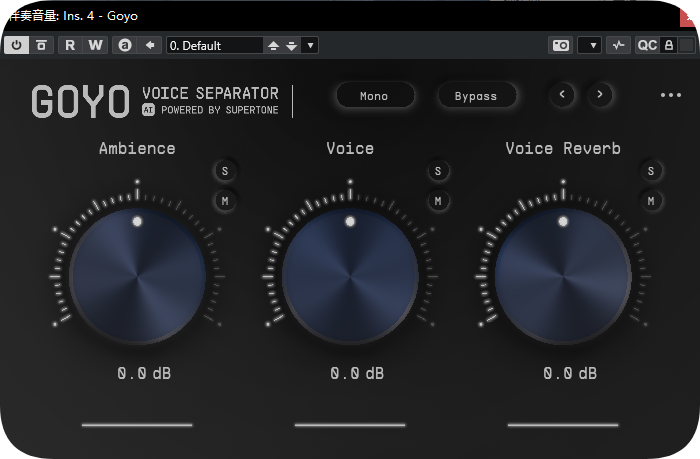
Task: Click the AI badge icon beside Supertone
Action: 148,110
